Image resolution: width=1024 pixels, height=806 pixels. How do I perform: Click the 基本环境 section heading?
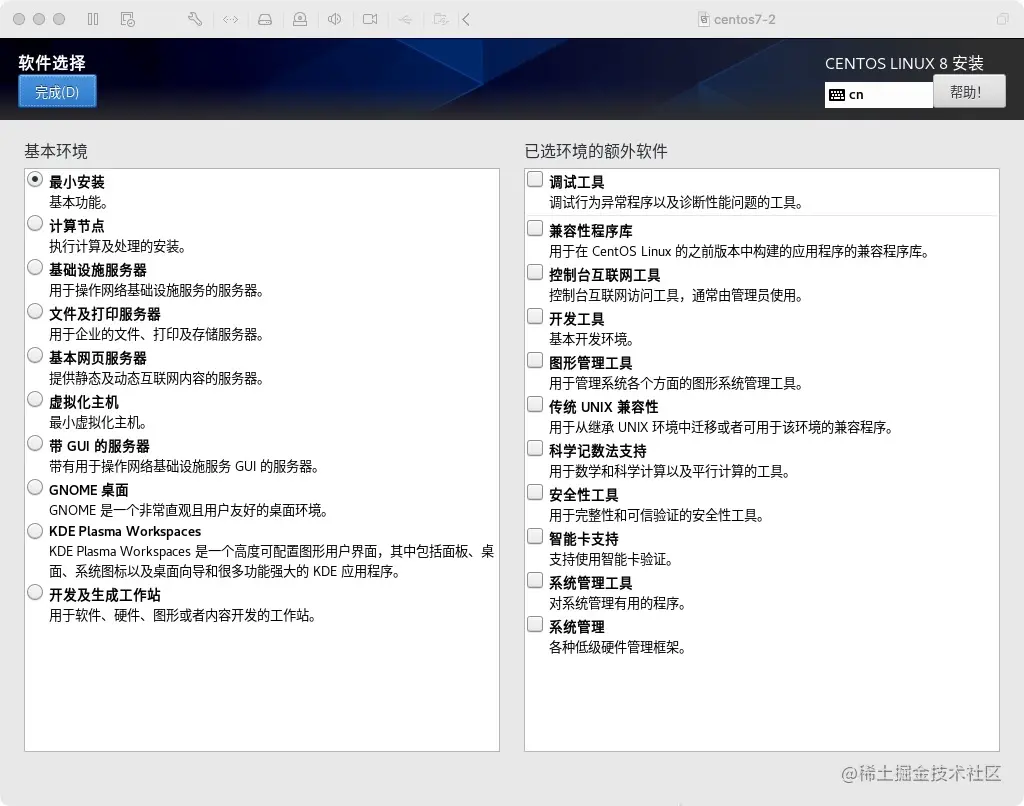pos(56,152)
